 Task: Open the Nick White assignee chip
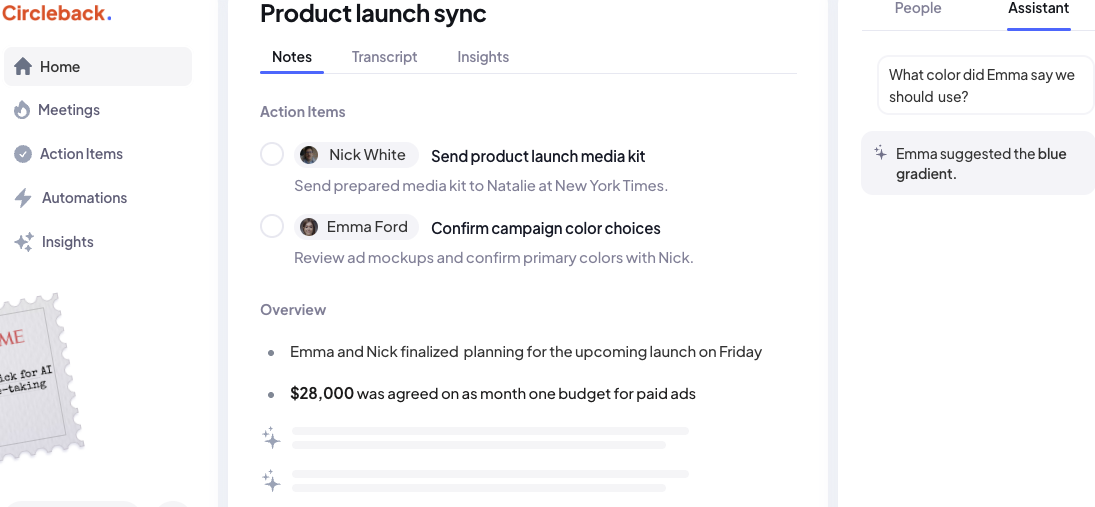(356, 155)
